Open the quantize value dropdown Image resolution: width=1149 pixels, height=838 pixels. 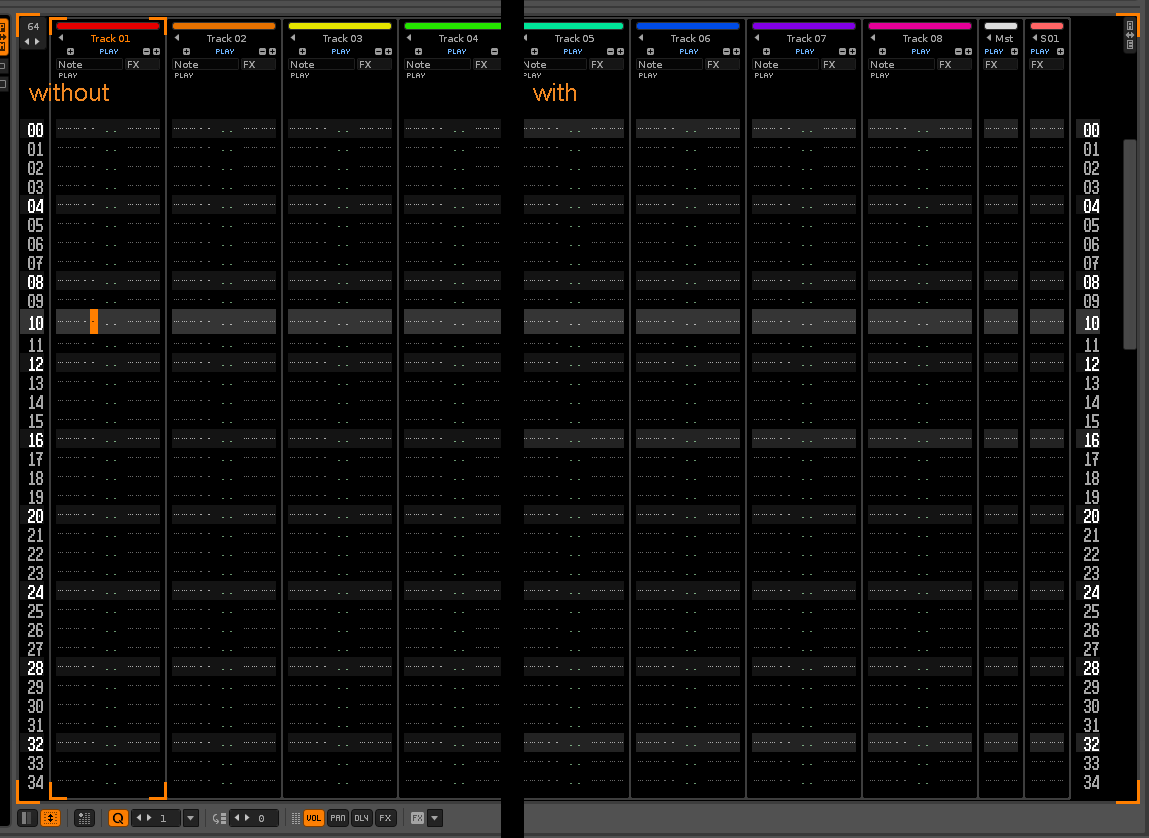coord(191,818)
